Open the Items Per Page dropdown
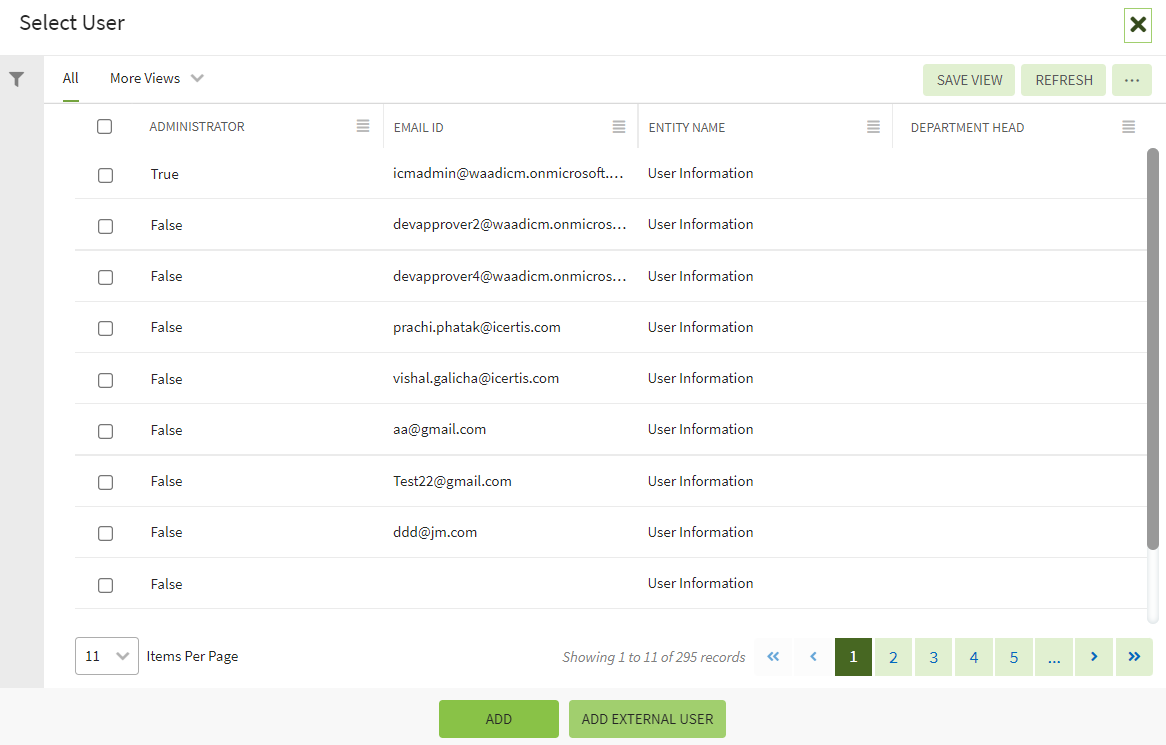The image size is (1166, 745). [x=107, y=656]
